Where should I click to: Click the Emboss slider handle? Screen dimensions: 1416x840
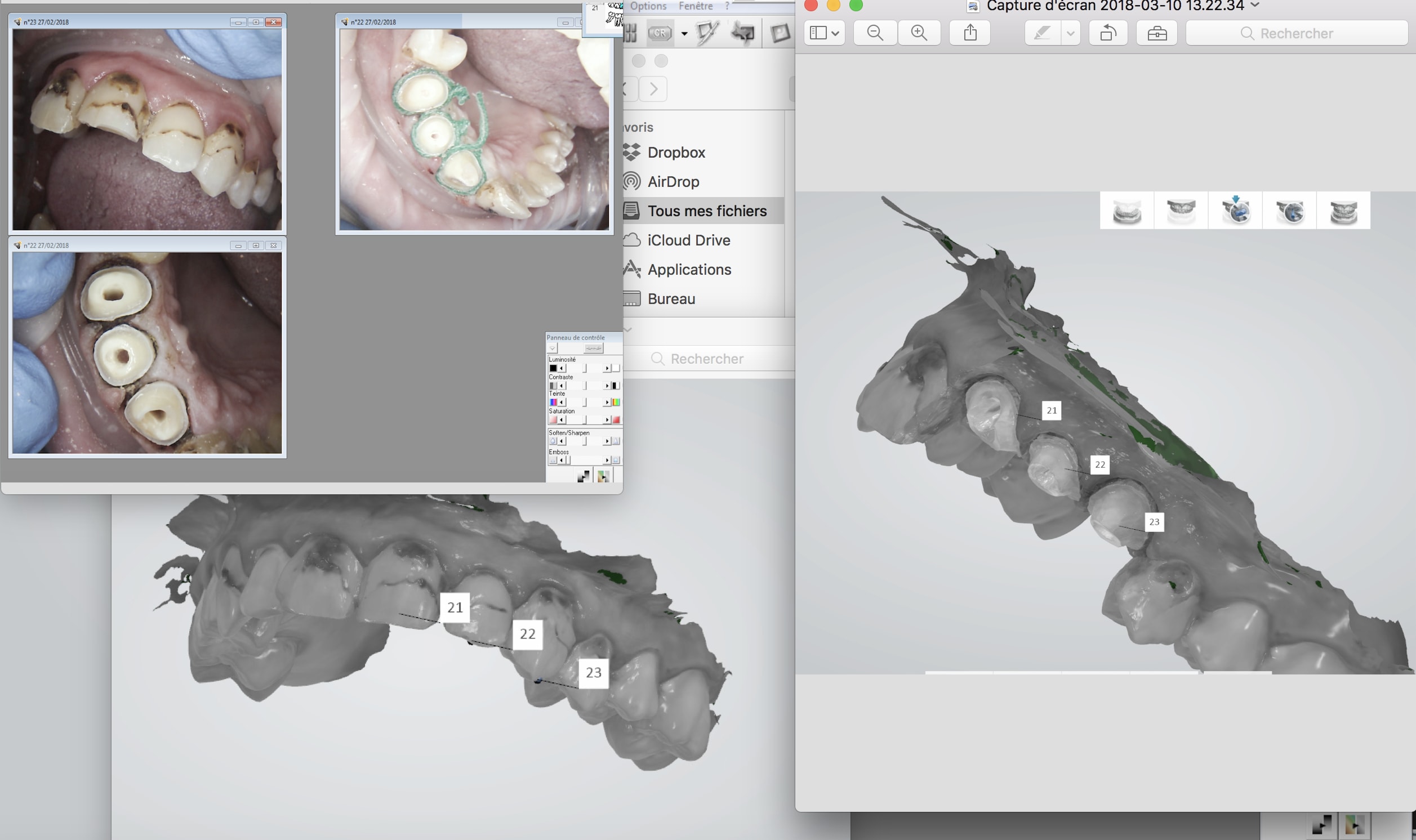[568, 460]
